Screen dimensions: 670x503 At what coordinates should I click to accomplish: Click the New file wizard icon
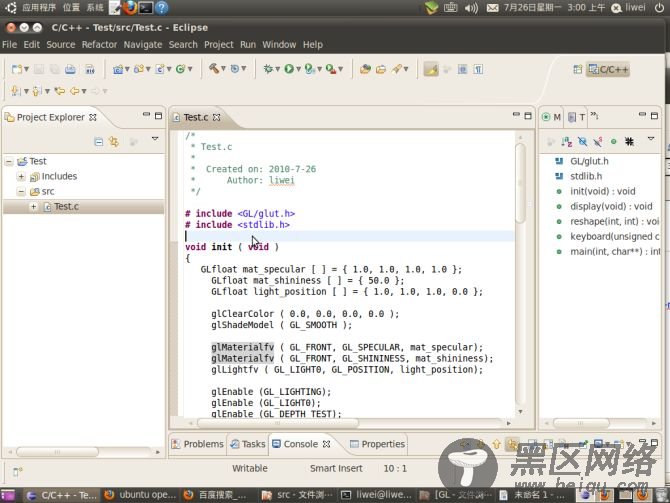pos(16,69)
